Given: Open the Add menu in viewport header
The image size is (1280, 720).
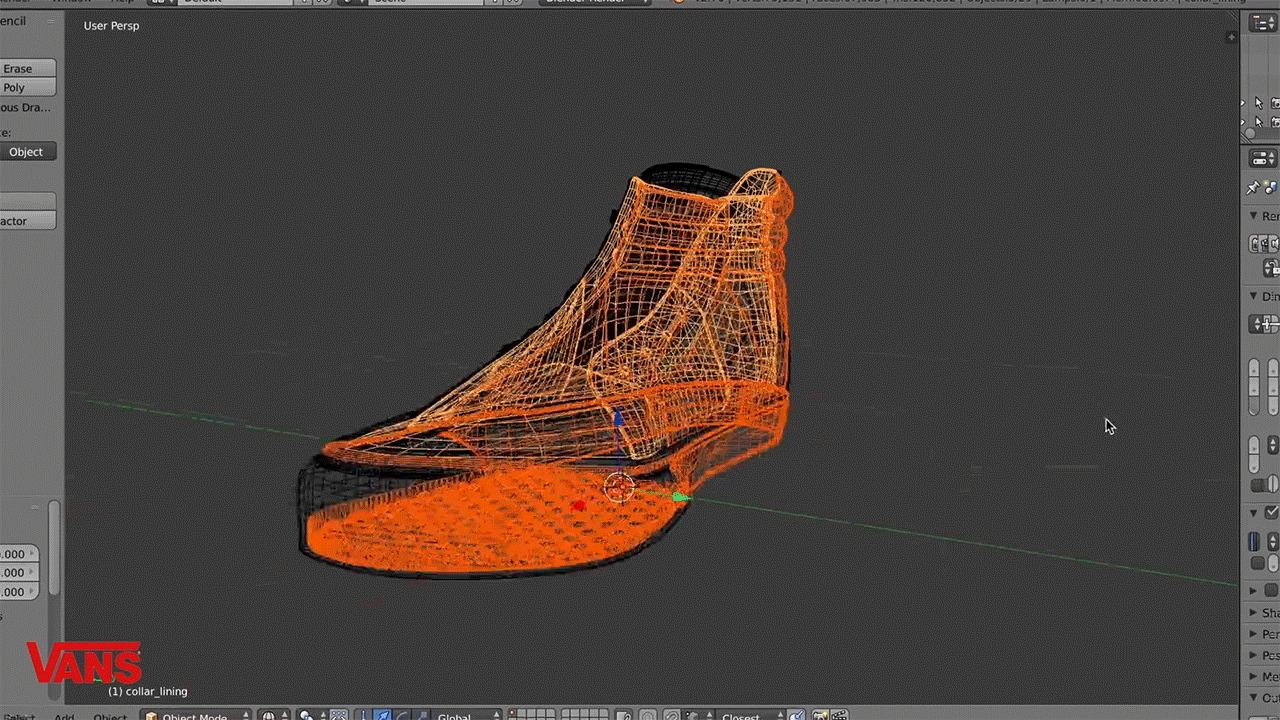Looking at the screenshot, I should [x=64, y=717].
